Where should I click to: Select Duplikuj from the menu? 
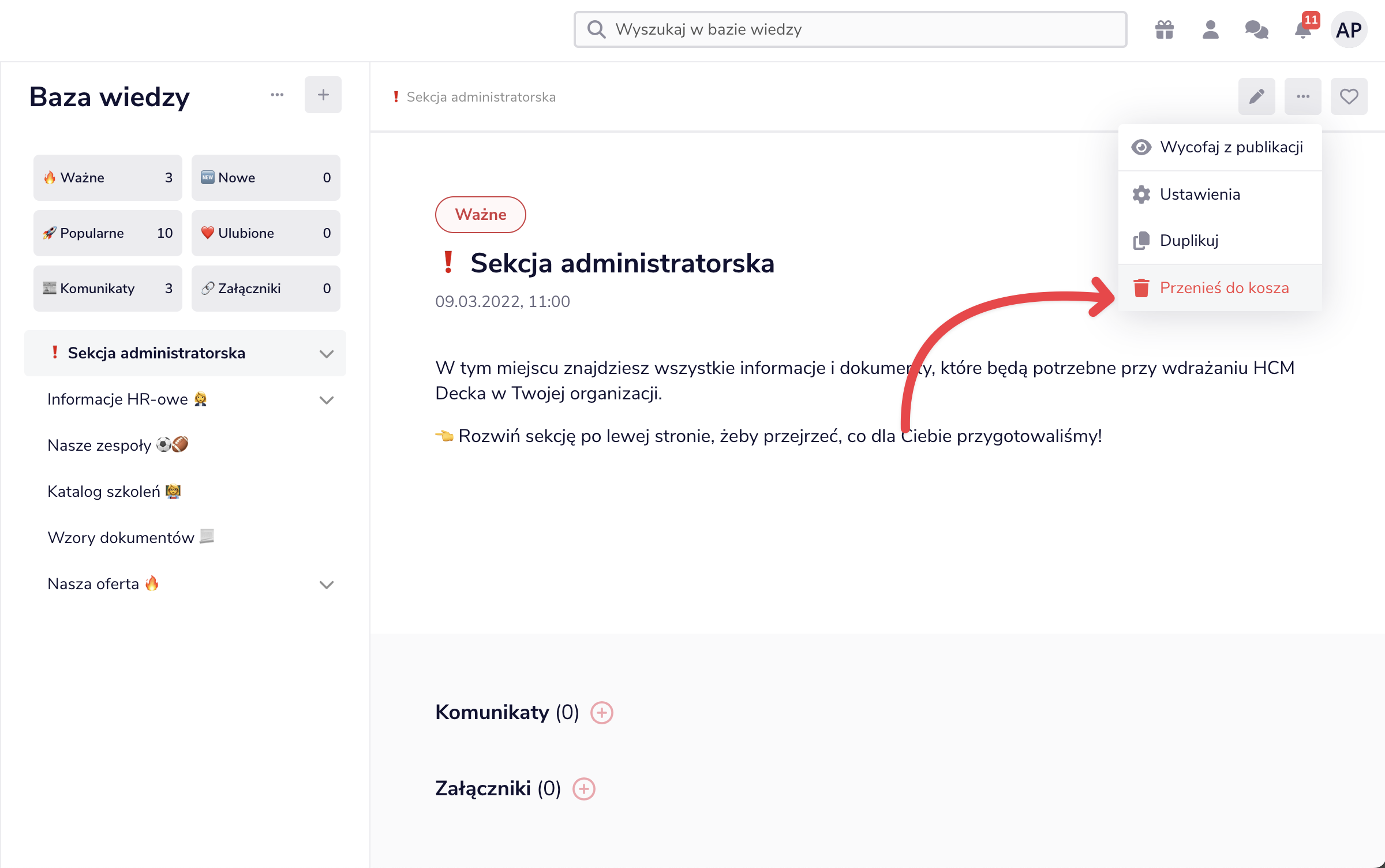[x=1189, y=241]
